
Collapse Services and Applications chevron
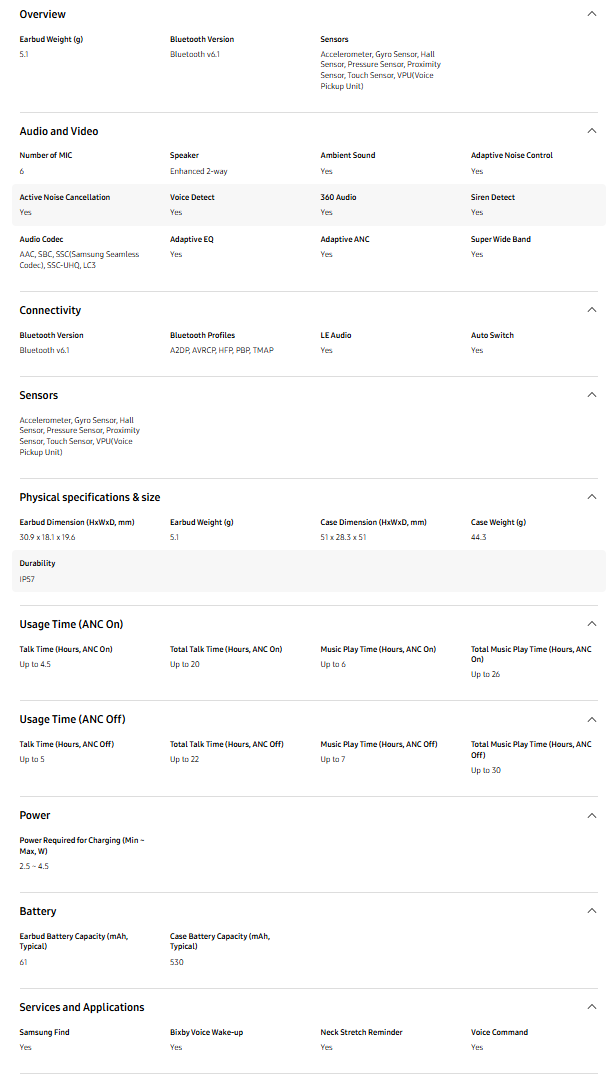click(x=591, y=1007)
